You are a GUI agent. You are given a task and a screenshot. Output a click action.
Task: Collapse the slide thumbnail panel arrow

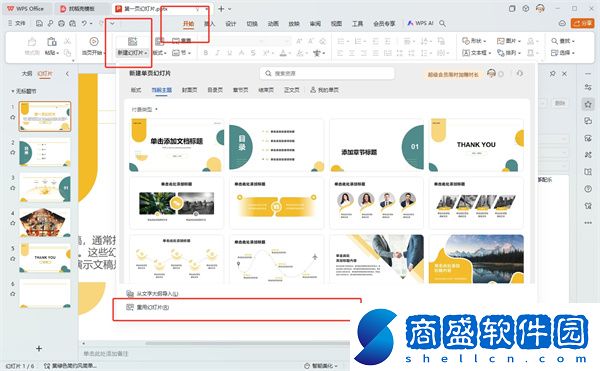coord(67,73)
